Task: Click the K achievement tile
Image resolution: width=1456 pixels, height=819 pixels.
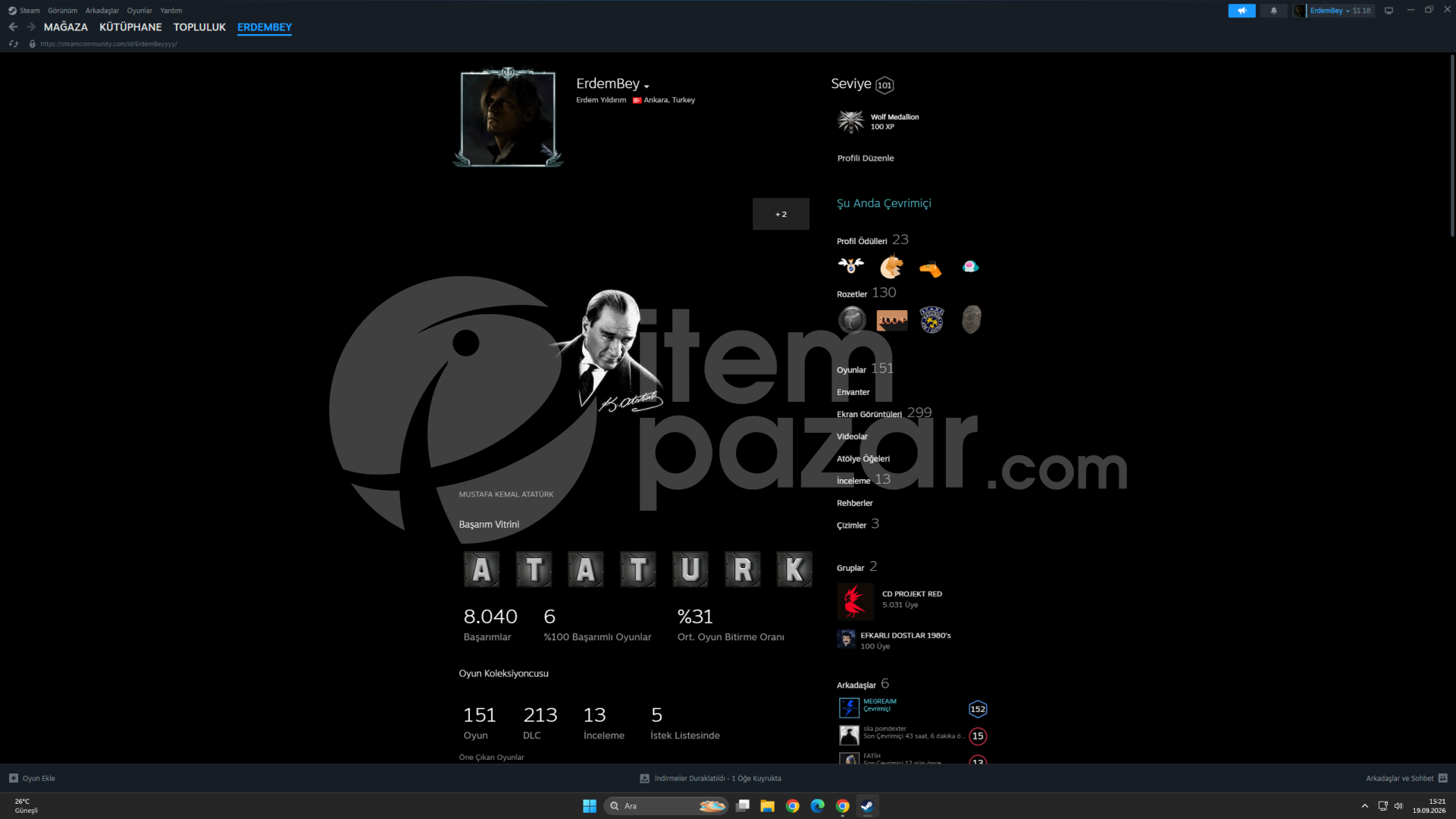Action: coord(794,569)
